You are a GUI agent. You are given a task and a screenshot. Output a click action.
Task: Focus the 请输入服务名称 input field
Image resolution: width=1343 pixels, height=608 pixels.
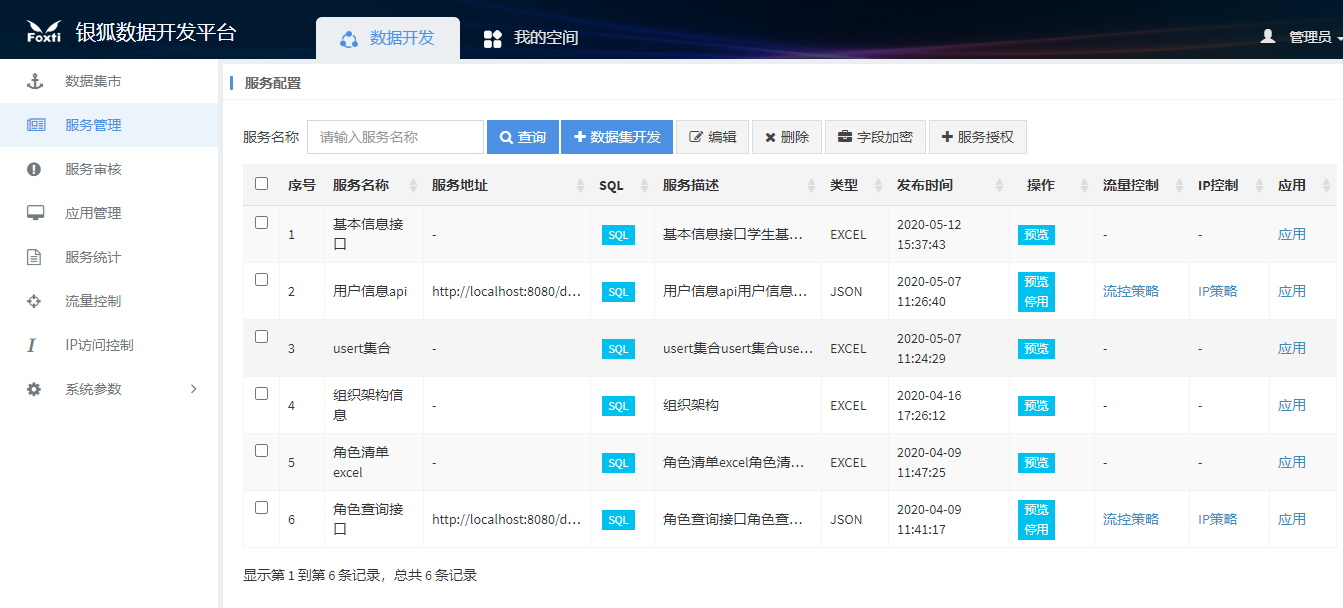[x=395, y=137]
